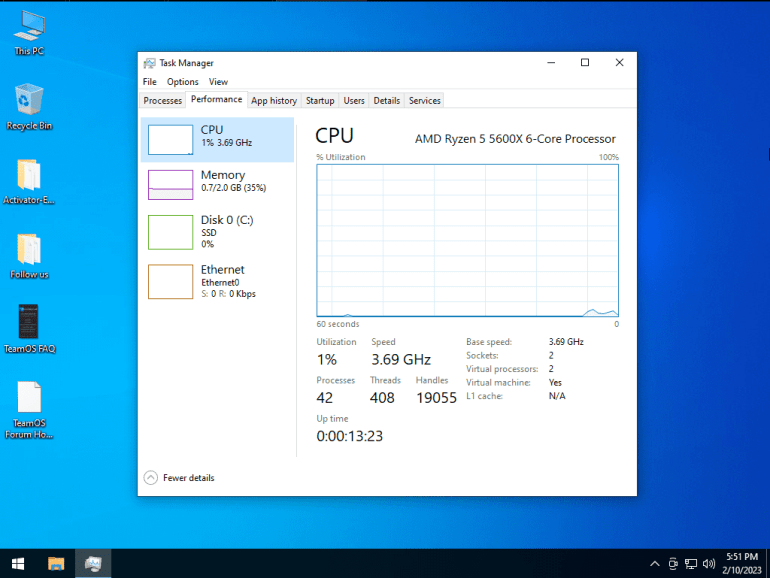Open This PC desktop icon
Viewport: 770px width, 578px height.
tap(29, 32)
